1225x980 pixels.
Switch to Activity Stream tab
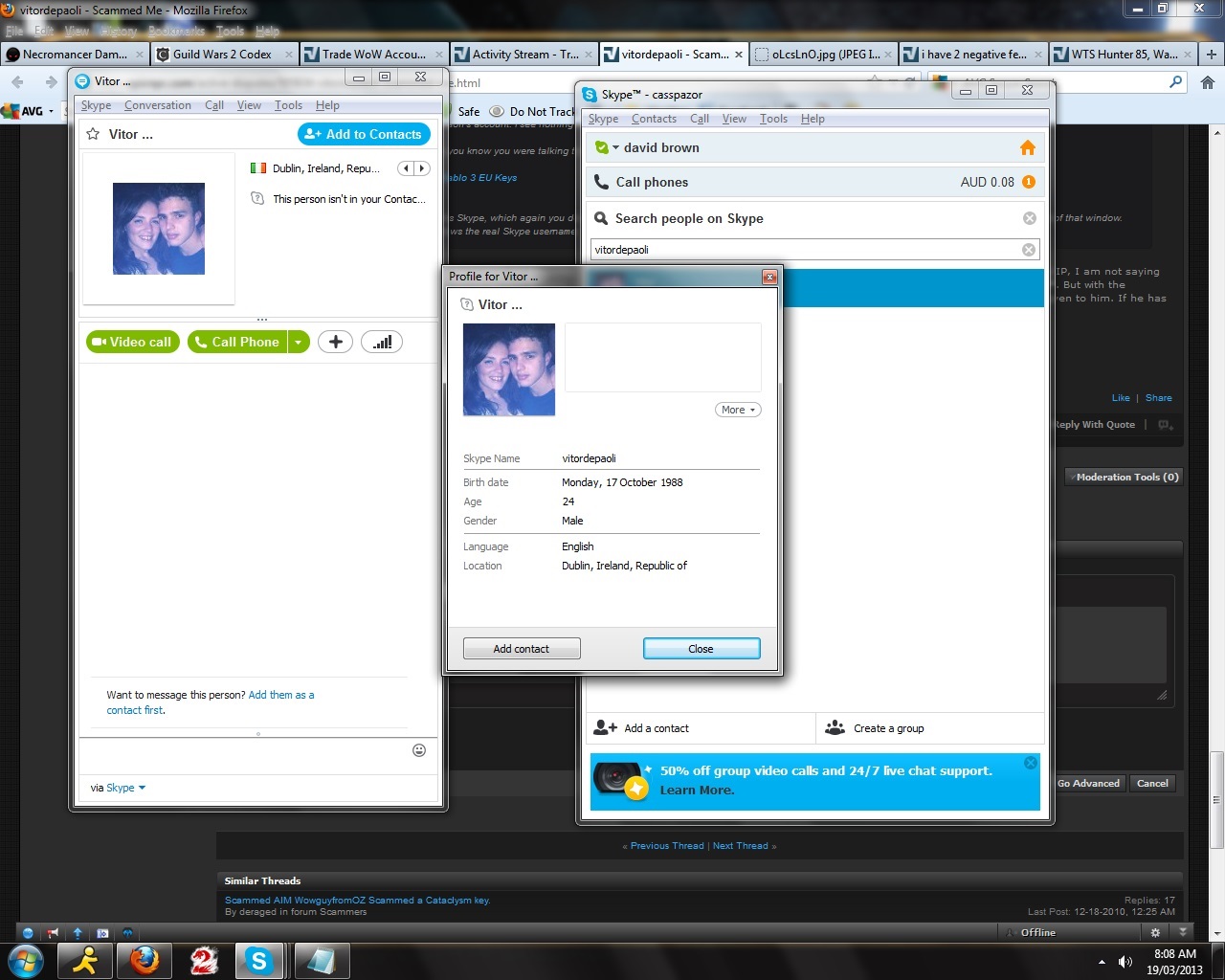[523, 54]
